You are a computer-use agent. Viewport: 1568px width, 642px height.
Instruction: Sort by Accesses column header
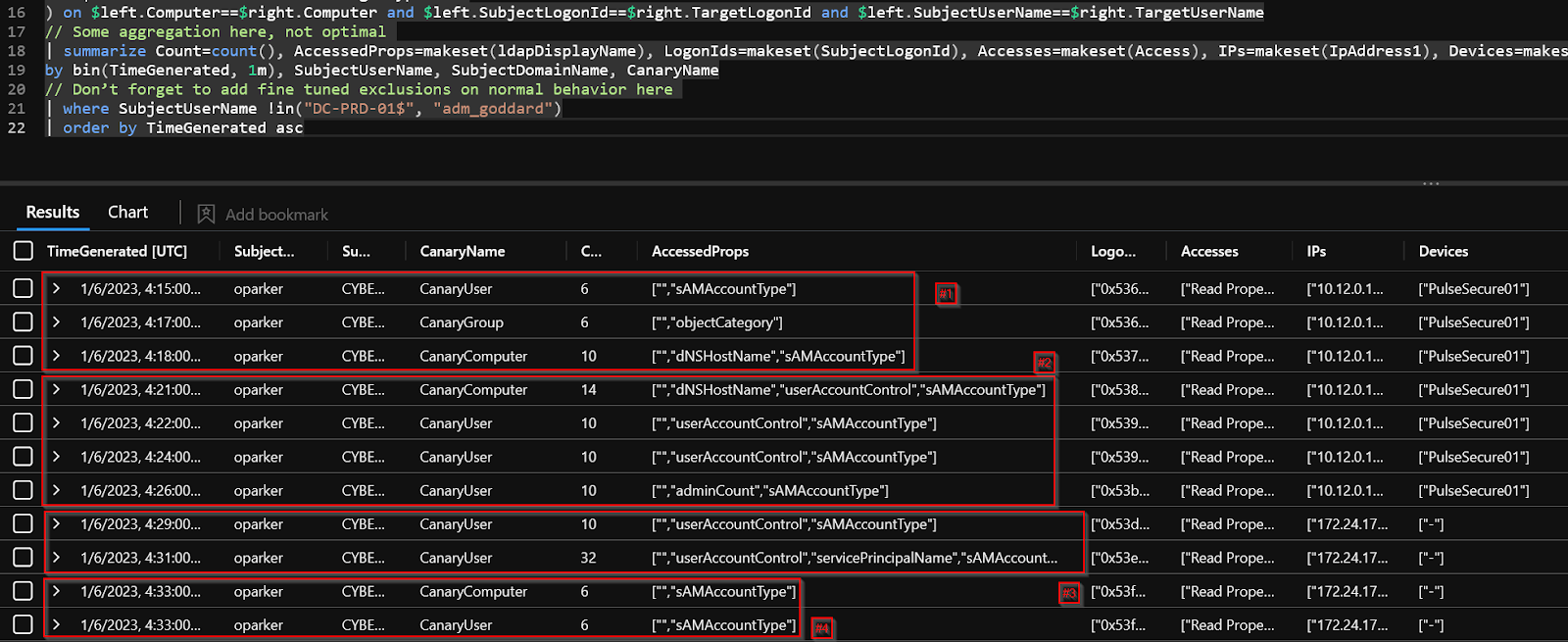(x=1209, y=251)
